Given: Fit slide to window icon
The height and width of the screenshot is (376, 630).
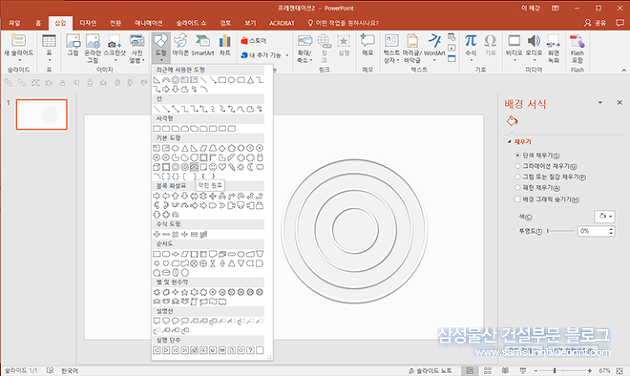Looking at the screenshot, I should [619, 370].
